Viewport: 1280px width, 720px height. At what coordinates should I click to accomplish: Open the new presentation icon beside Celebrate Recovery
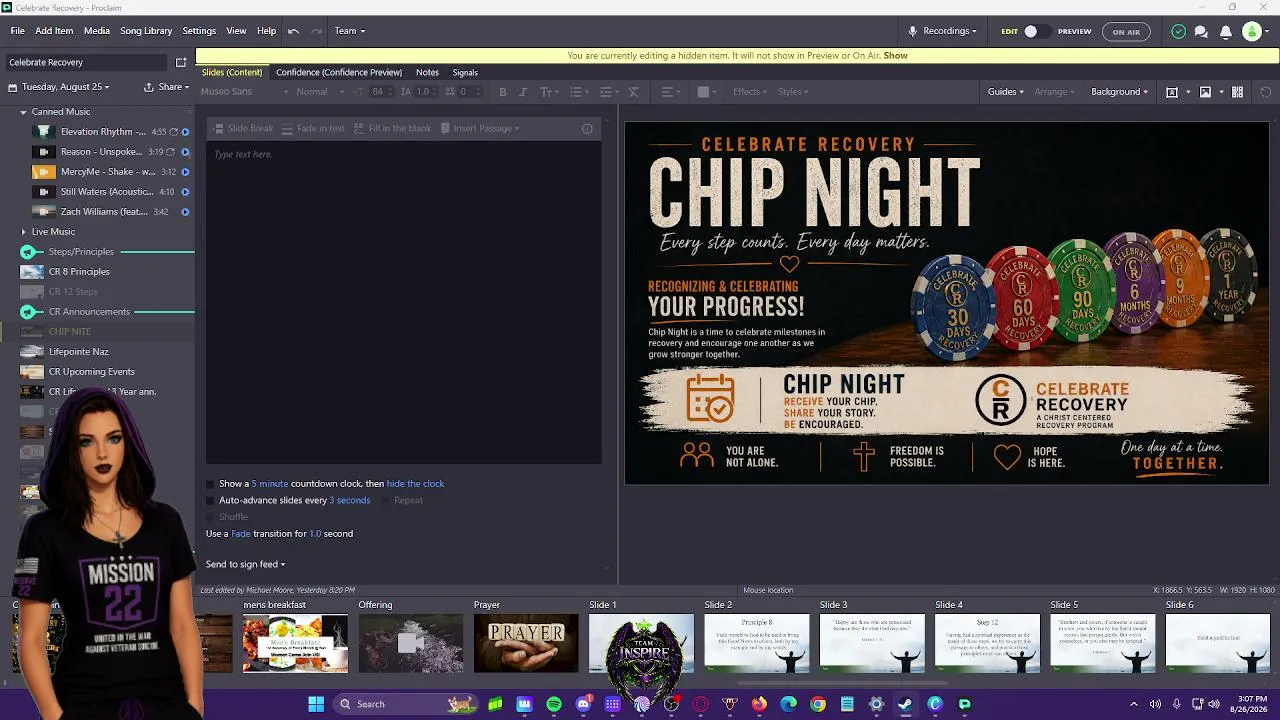pos(181,62)
